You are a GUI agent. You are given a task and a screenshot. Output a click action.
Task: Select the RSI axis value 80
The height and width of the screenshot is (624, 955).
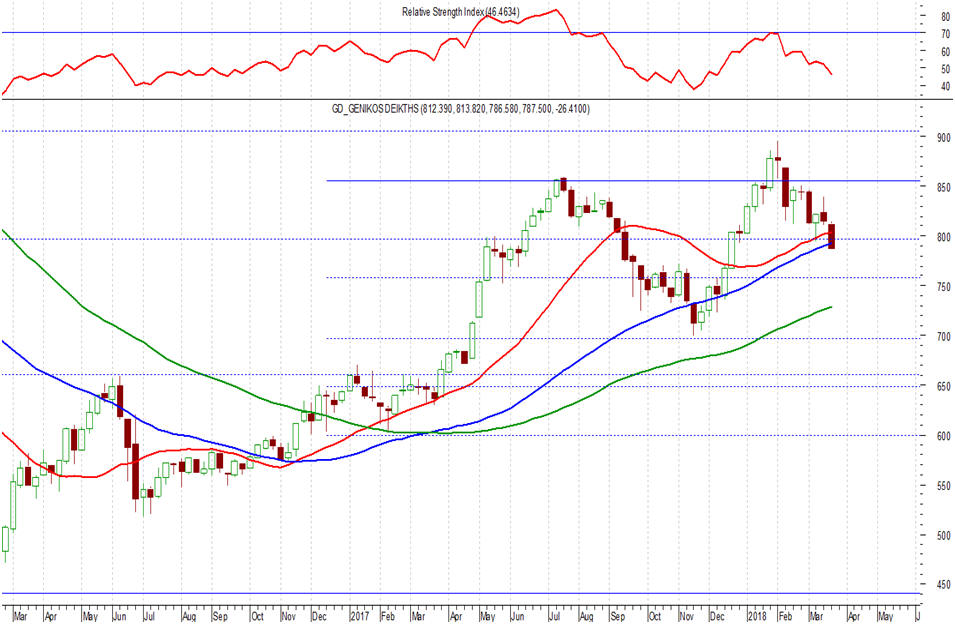(x=945, y=17)
